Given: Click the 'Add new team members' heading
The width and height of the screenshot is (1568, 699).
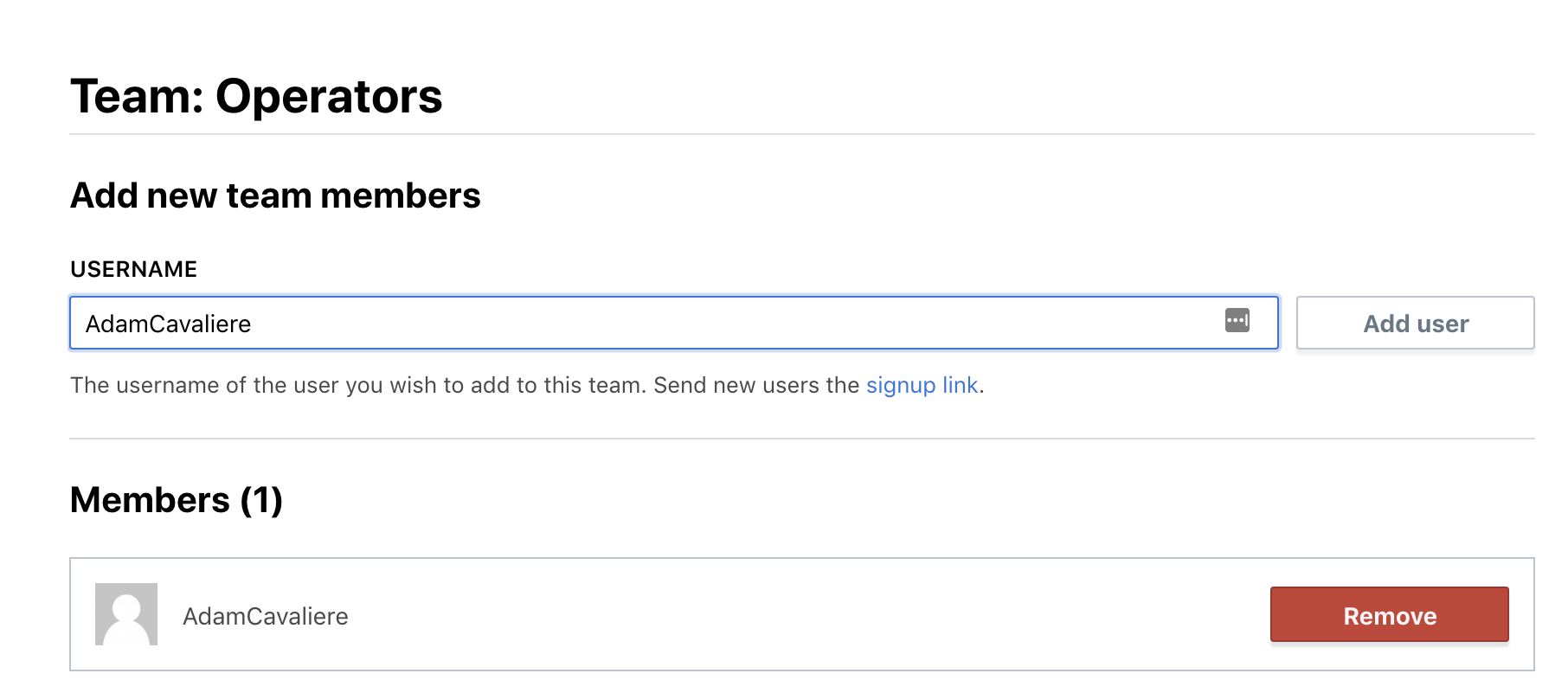Looking at the screenshot, I should (x=275, y=196).
